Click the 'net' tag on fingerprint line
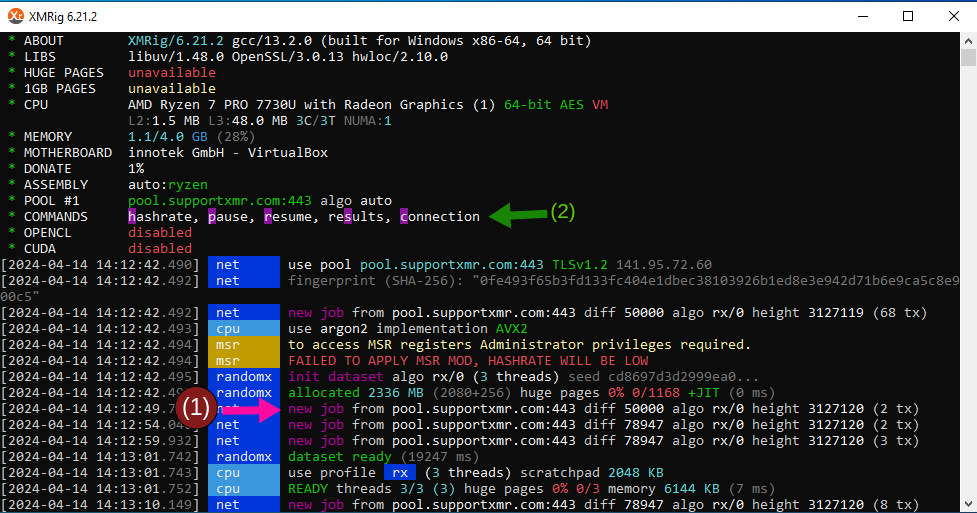This screenshot has width=977, height=513. click(x=244, y=281)
